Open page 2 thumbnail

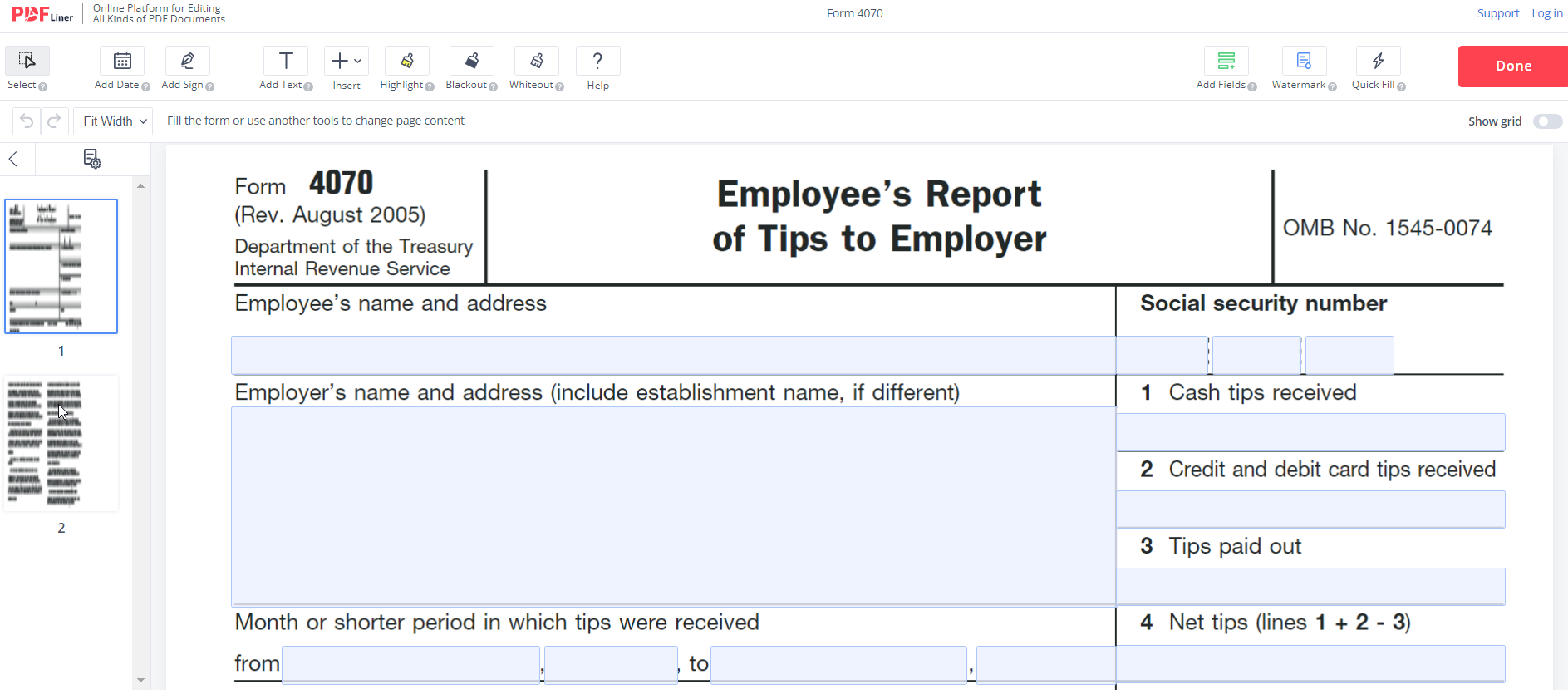click(x=61, y=443)
